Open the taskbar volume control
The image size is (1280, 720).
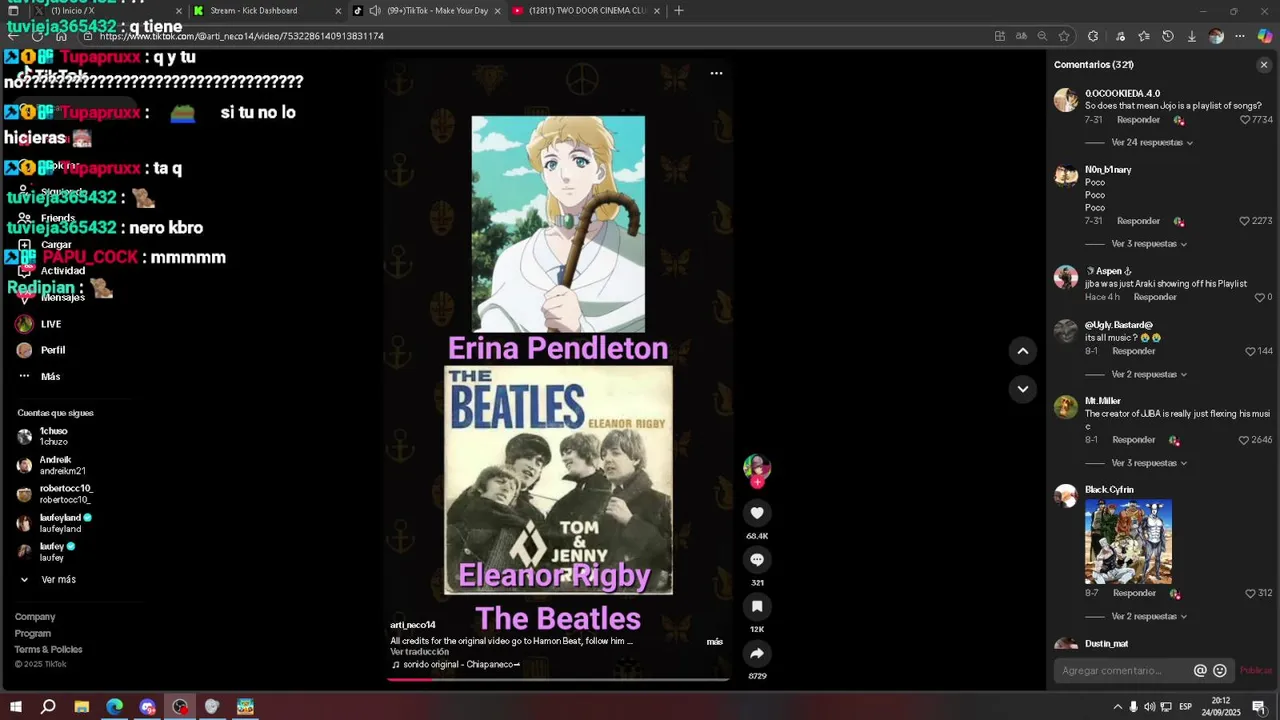1149,707
